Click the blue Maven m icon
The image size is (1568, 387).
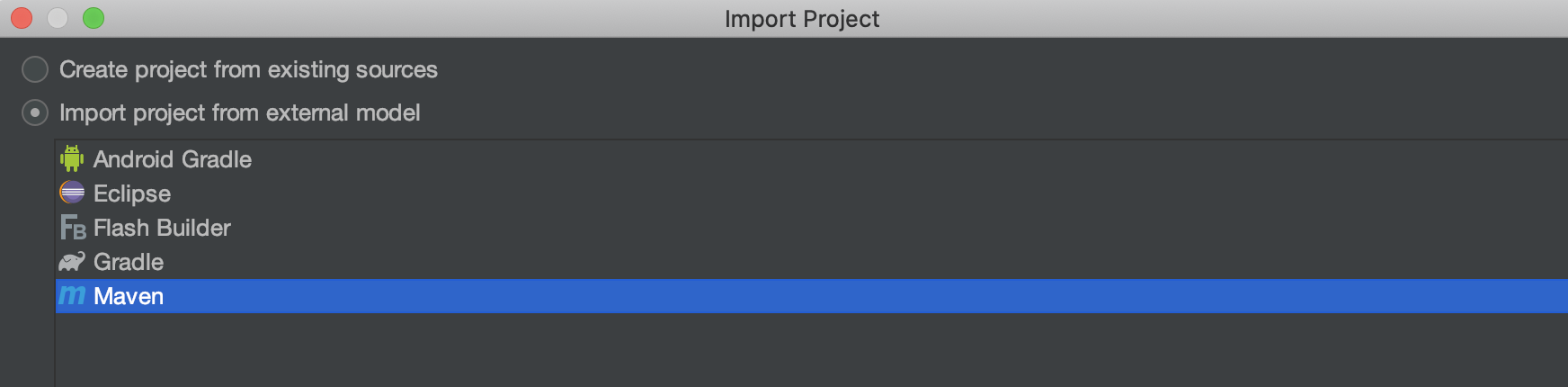coord(72,295)
